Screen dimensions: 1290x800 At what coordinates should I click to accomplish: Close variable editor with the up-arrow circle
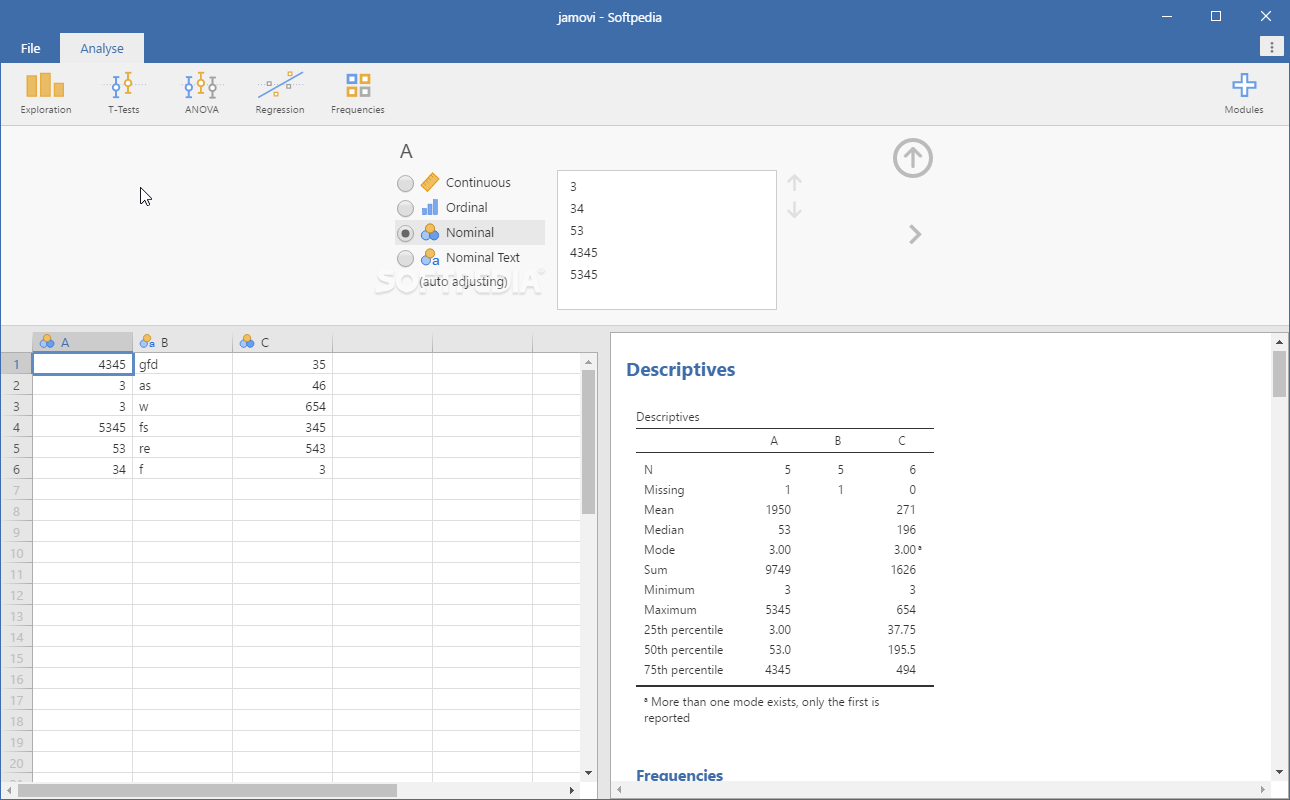913,158
